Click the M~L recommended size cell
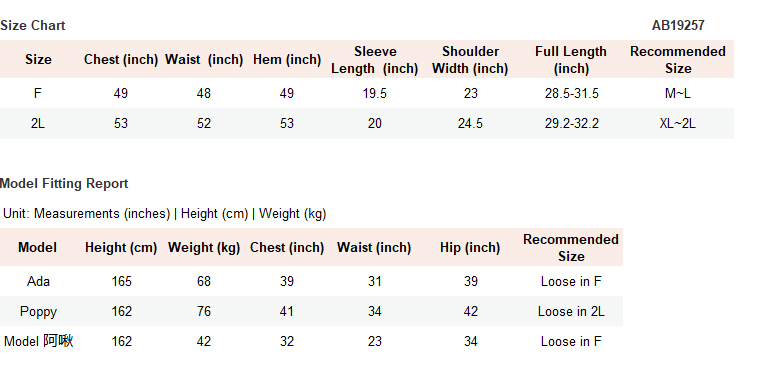This screenshot has width=762, height=392. (x=678, y=93)
